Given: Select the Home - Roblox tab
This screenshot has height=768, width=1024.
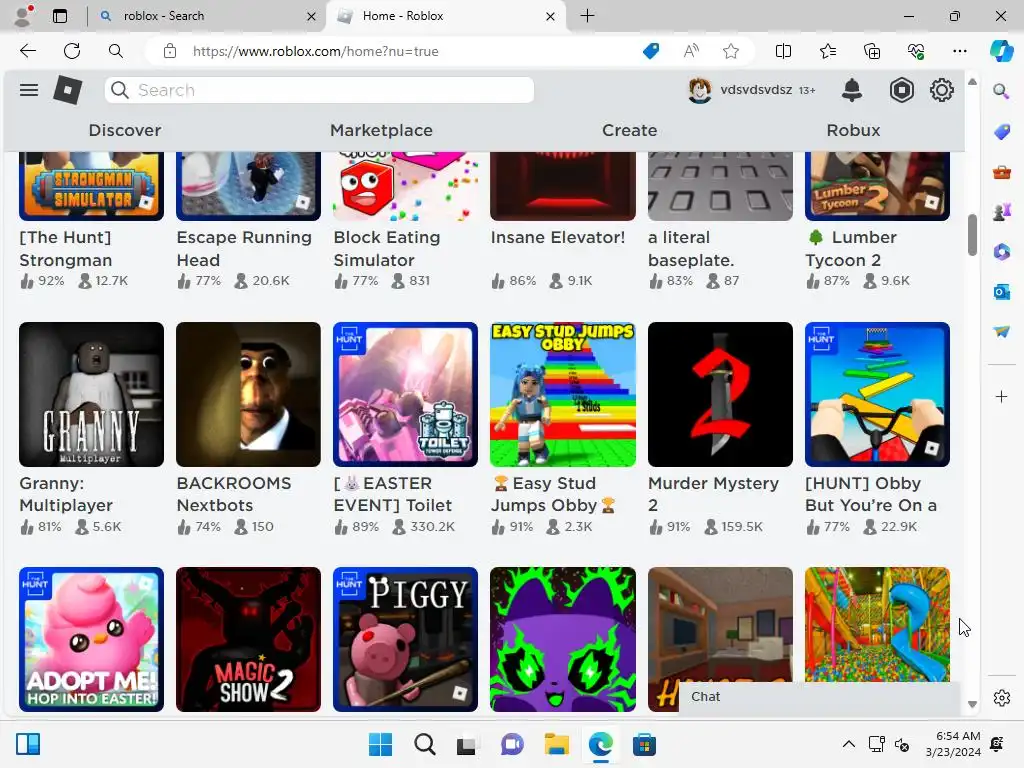Looking at the screenshot, I should pyautogui.click(x=447, y=16).
